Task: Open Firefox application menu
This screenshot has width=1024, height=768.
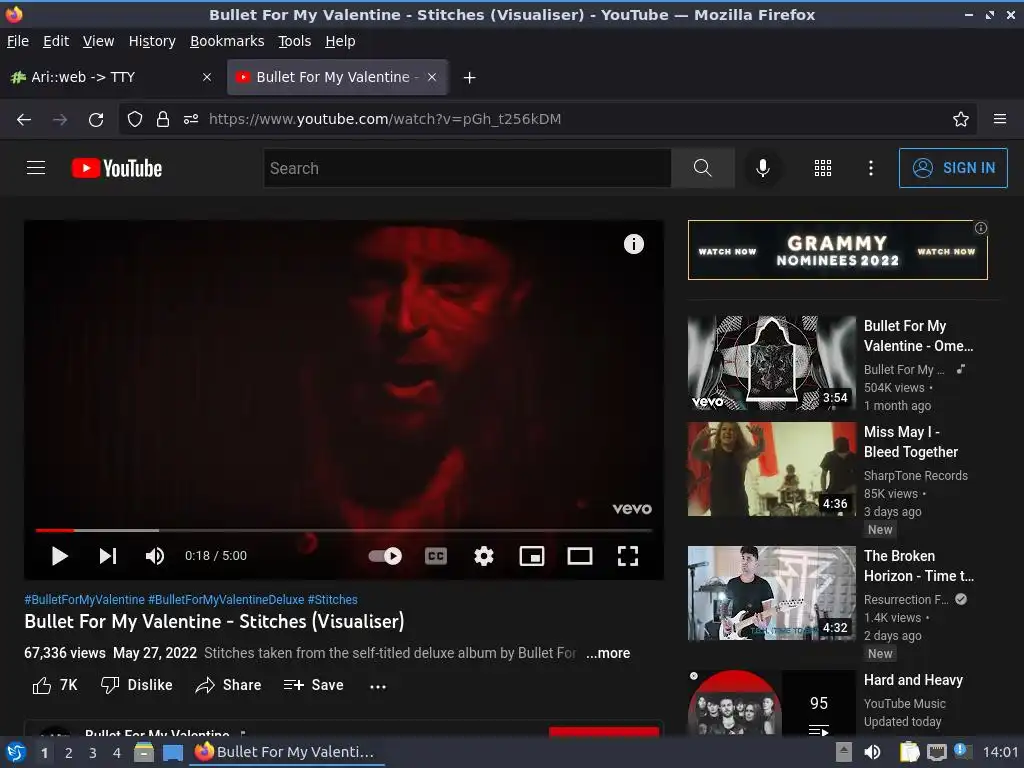Action: [1000, 120]
